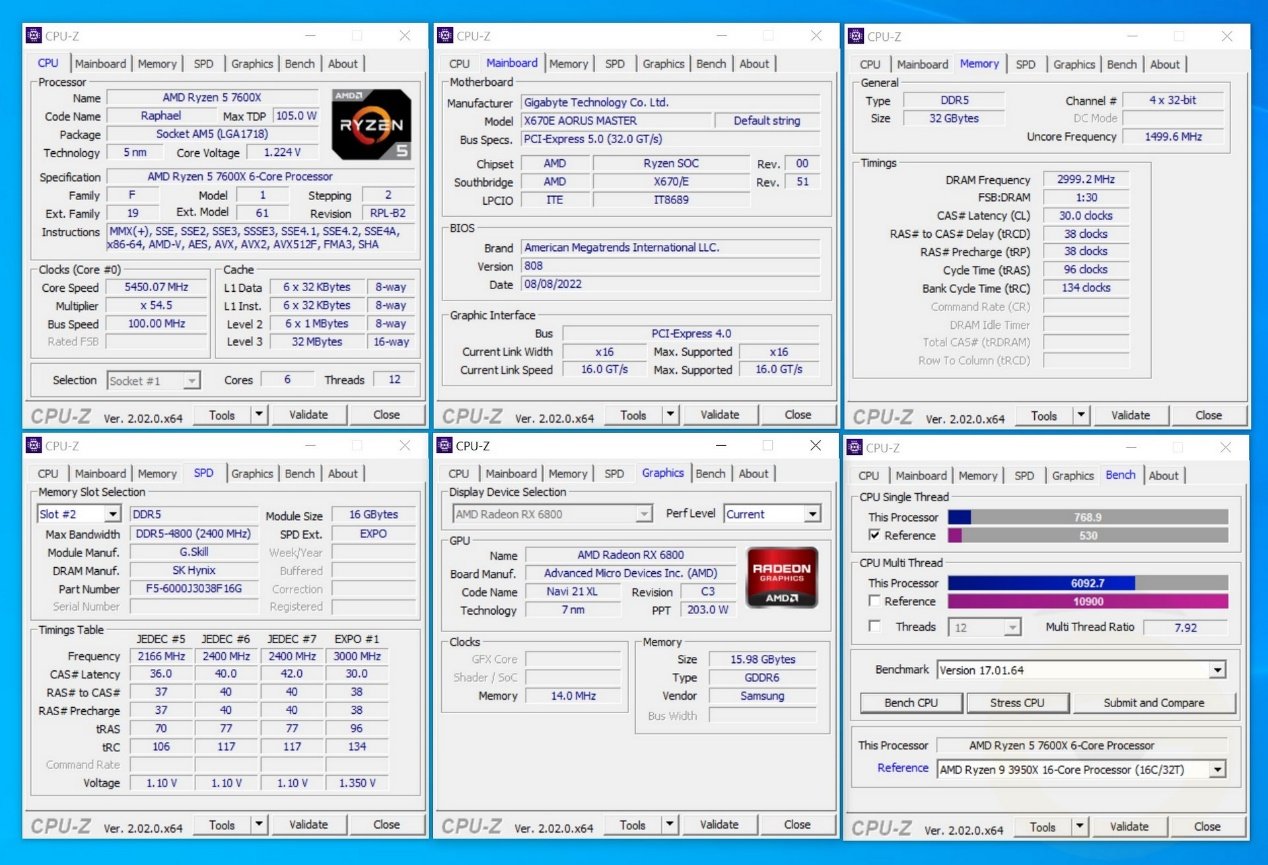Click Validate in the Memory-tab window
This screenshot has width=1268, height=865.
pyautogui.click(x=1130, y=415)
